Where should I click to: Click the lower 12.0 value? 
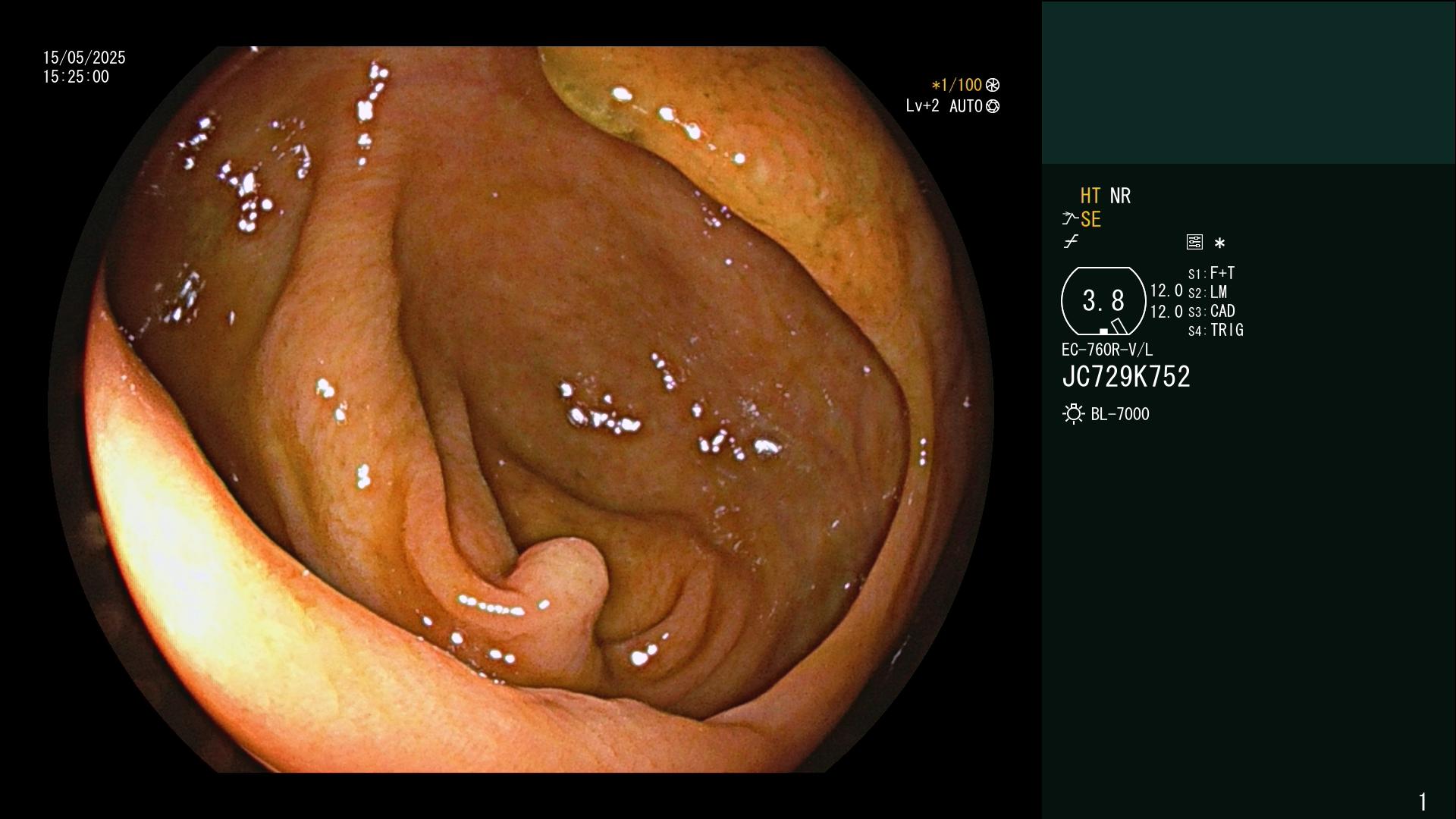(1166, 312)
